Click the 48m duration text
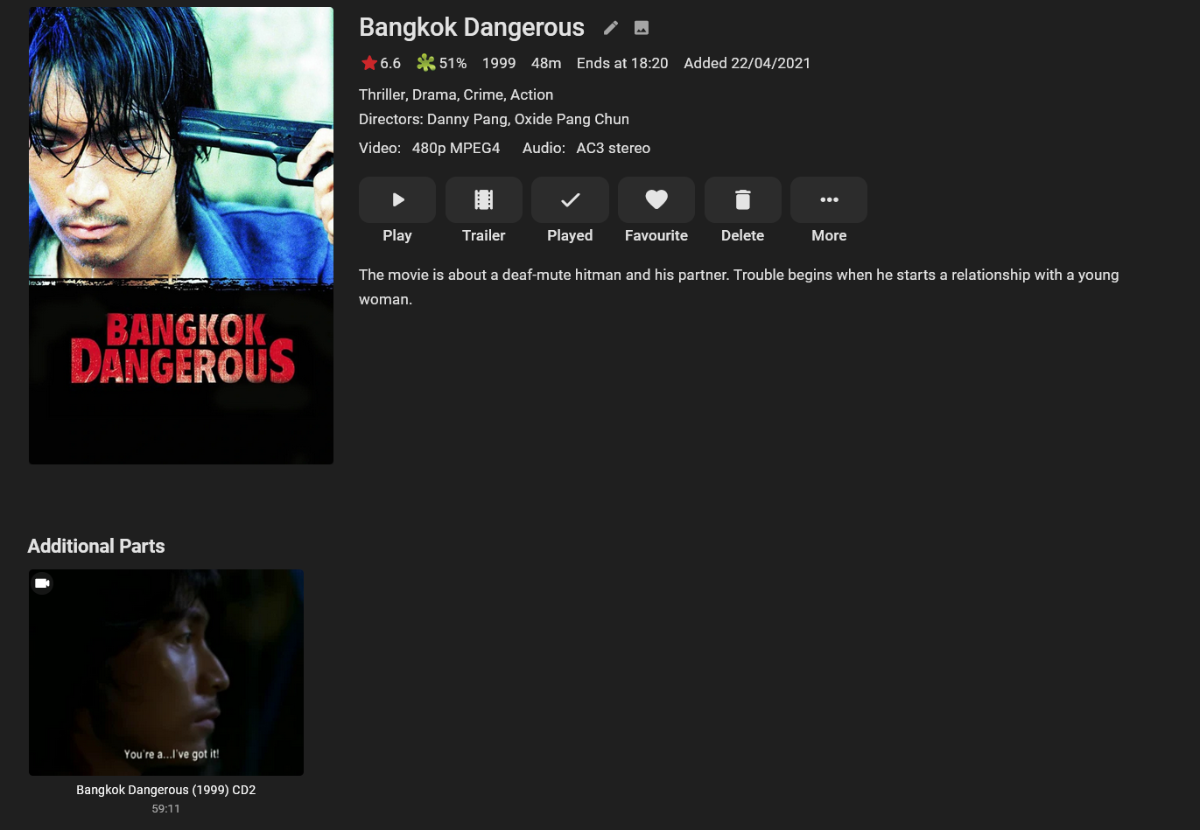The height and width of the screenshot is (830, 1200). (x=546, y=63)
